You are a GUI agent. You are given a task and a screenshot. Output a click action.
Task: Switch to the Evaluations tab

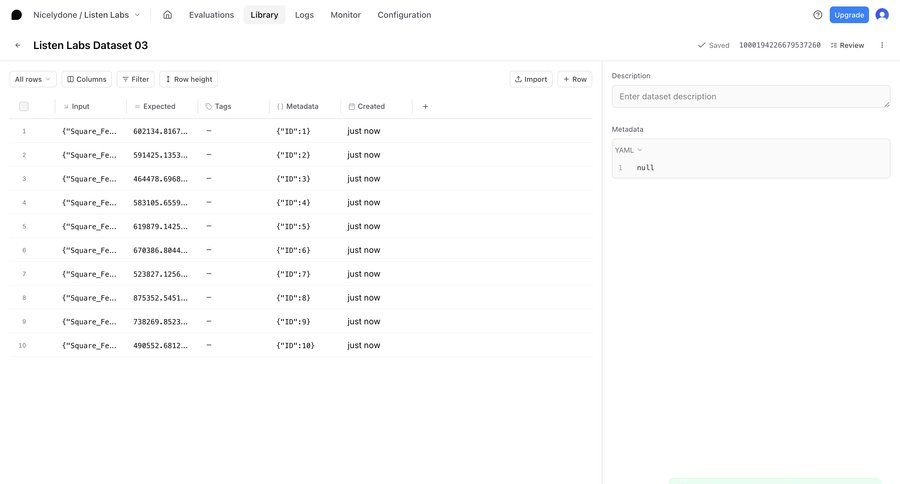coord(211,15)
